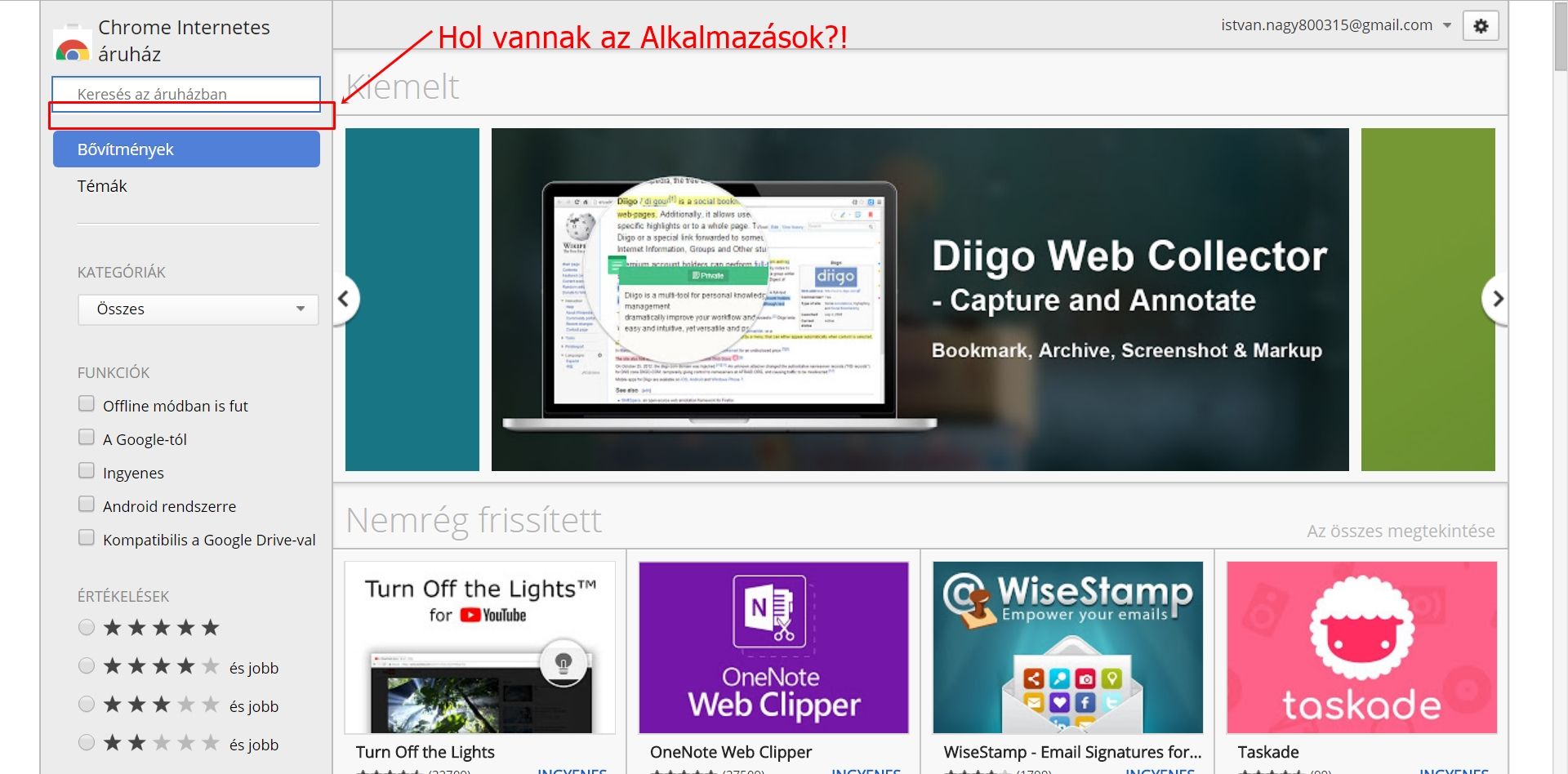
Task: Click the Turn Off the Lights title
Action: pos(425,752)
